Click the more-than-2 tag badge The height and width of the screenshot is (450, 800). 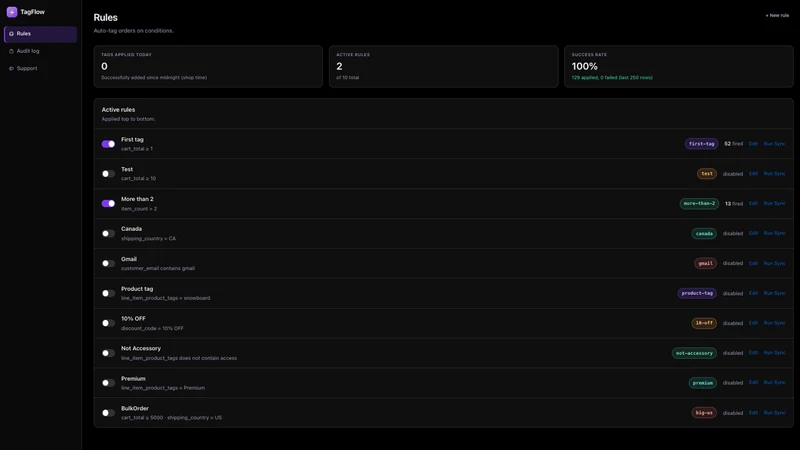coord(699,204)
